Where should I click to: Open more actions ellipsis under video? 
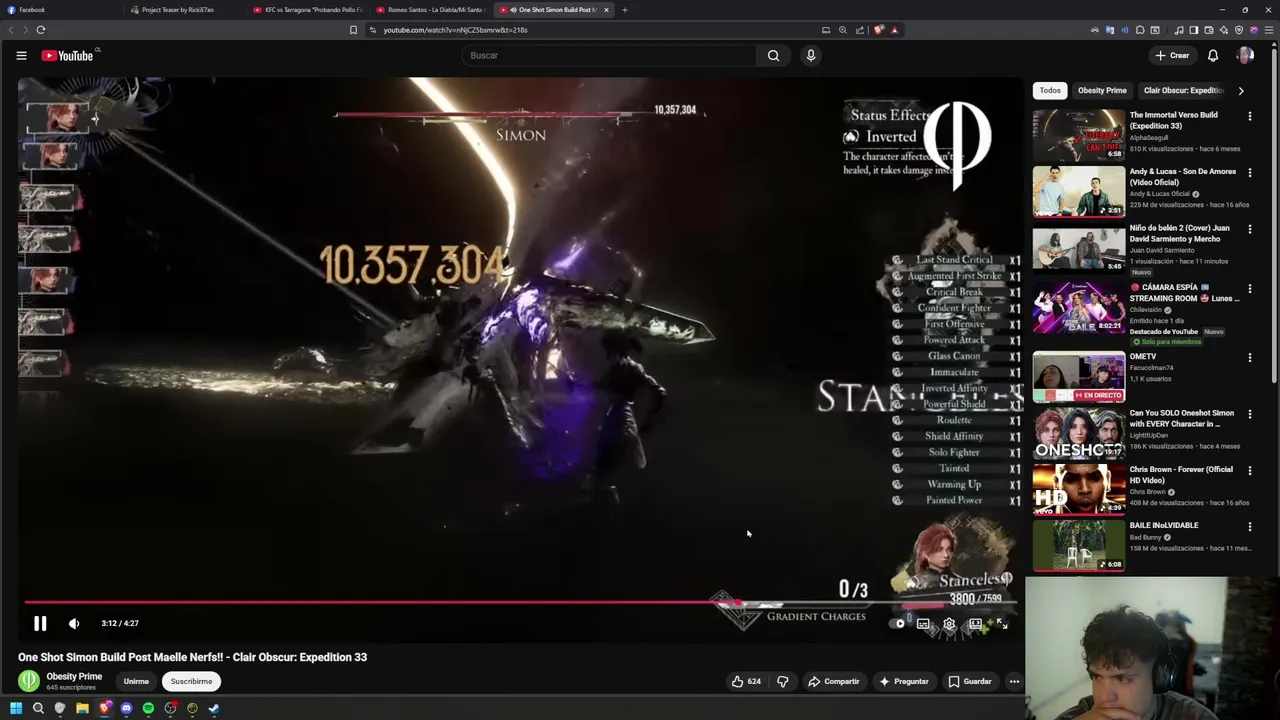point(1014,681)
